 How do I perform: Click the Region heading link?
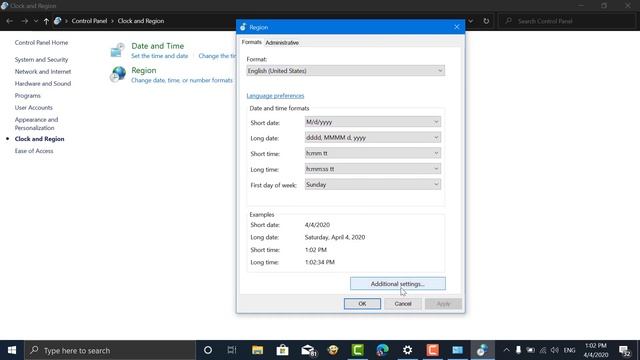tap(144, 70)
